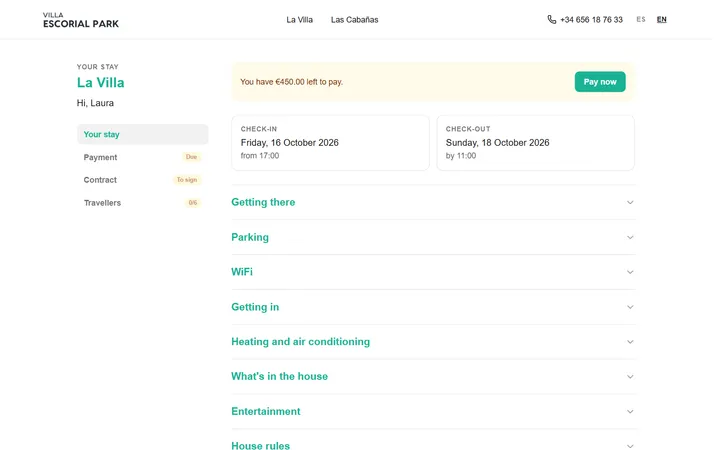This screenshot has height=450, width=720.
Task: Click the To sign badge next to Contract
Action: click(187, 180)
